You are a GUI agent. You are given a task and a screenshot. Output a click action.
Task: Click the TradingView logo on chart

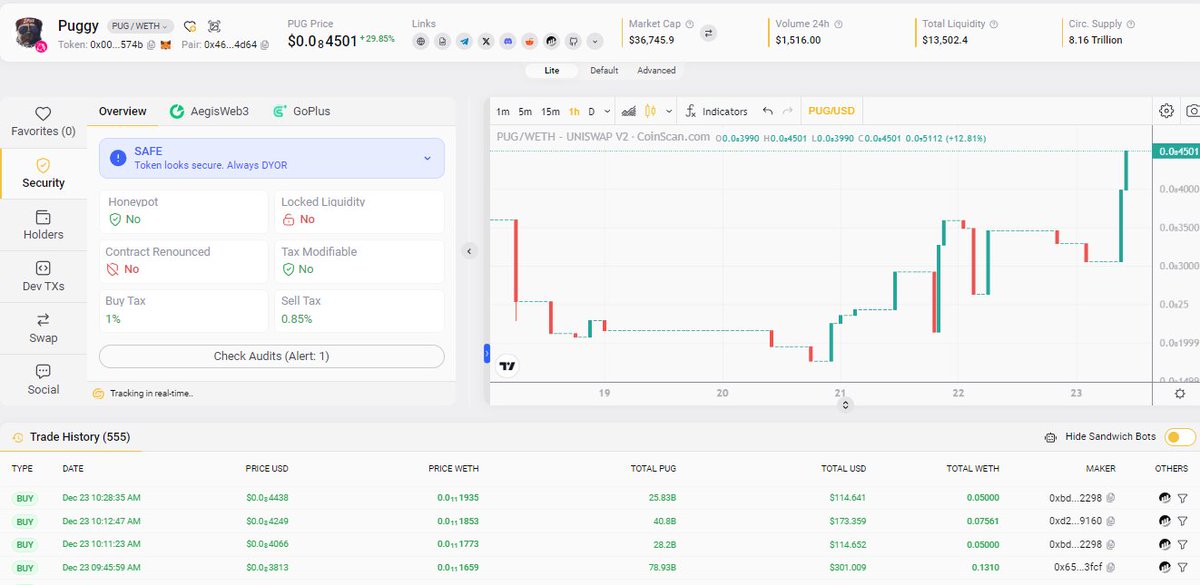coord(507,366)
